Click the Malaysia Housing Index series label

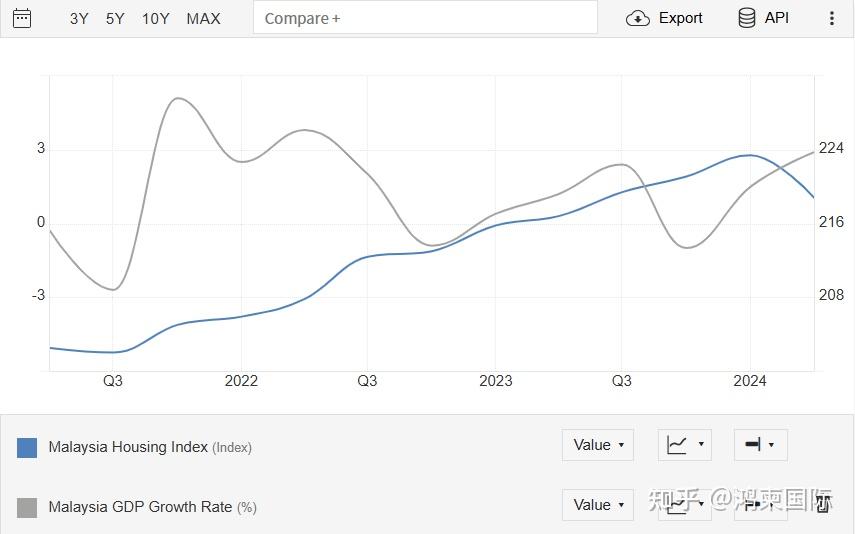pos(128,447)
